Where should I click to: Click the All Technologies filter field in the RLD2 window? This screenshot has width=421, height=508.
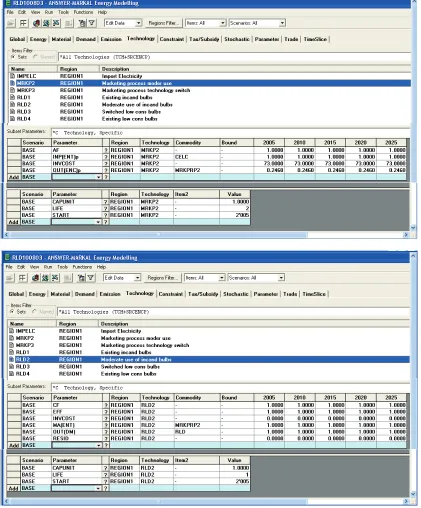pos(233,312)
